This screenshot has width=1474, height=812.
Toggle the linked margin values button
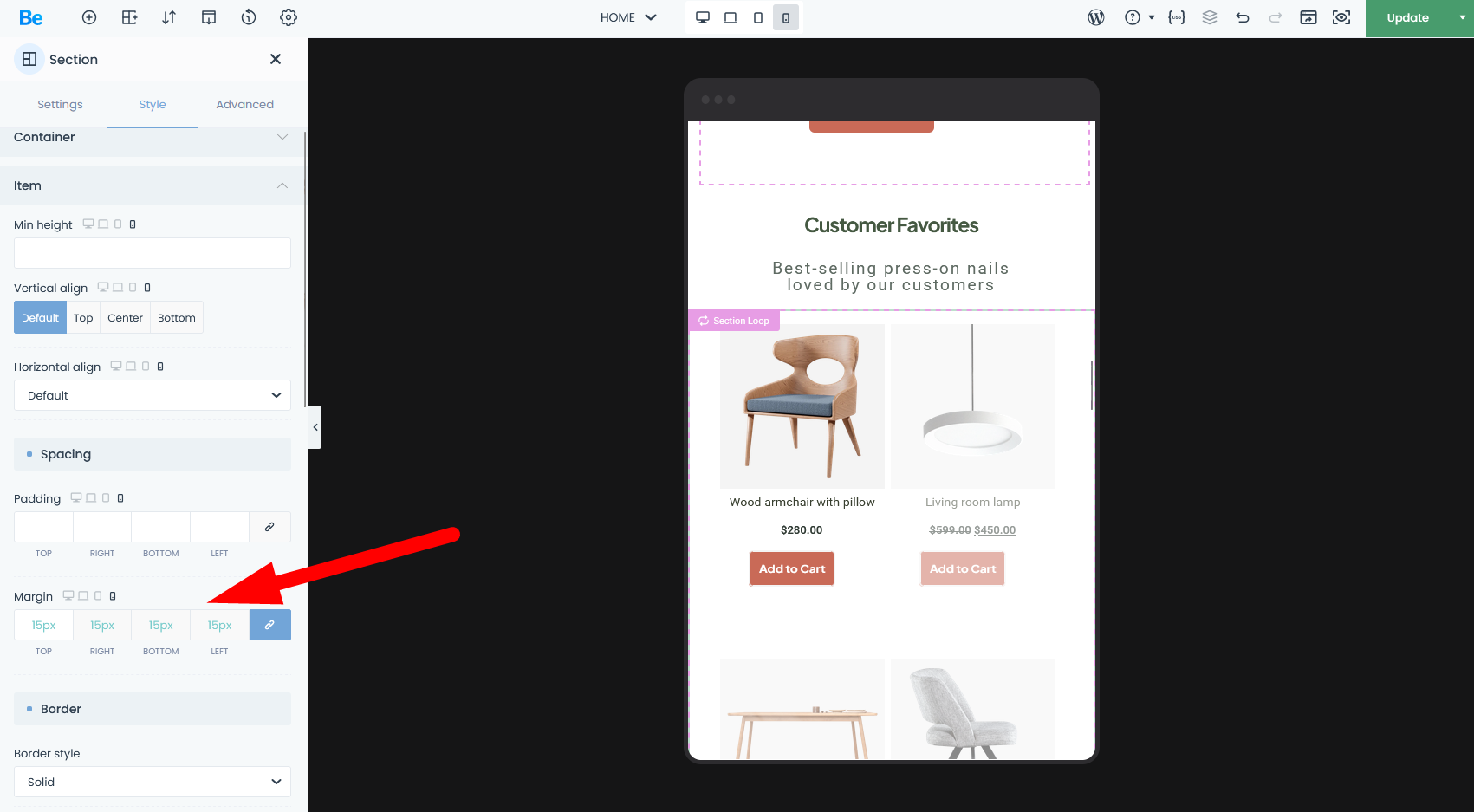point(269,625)
